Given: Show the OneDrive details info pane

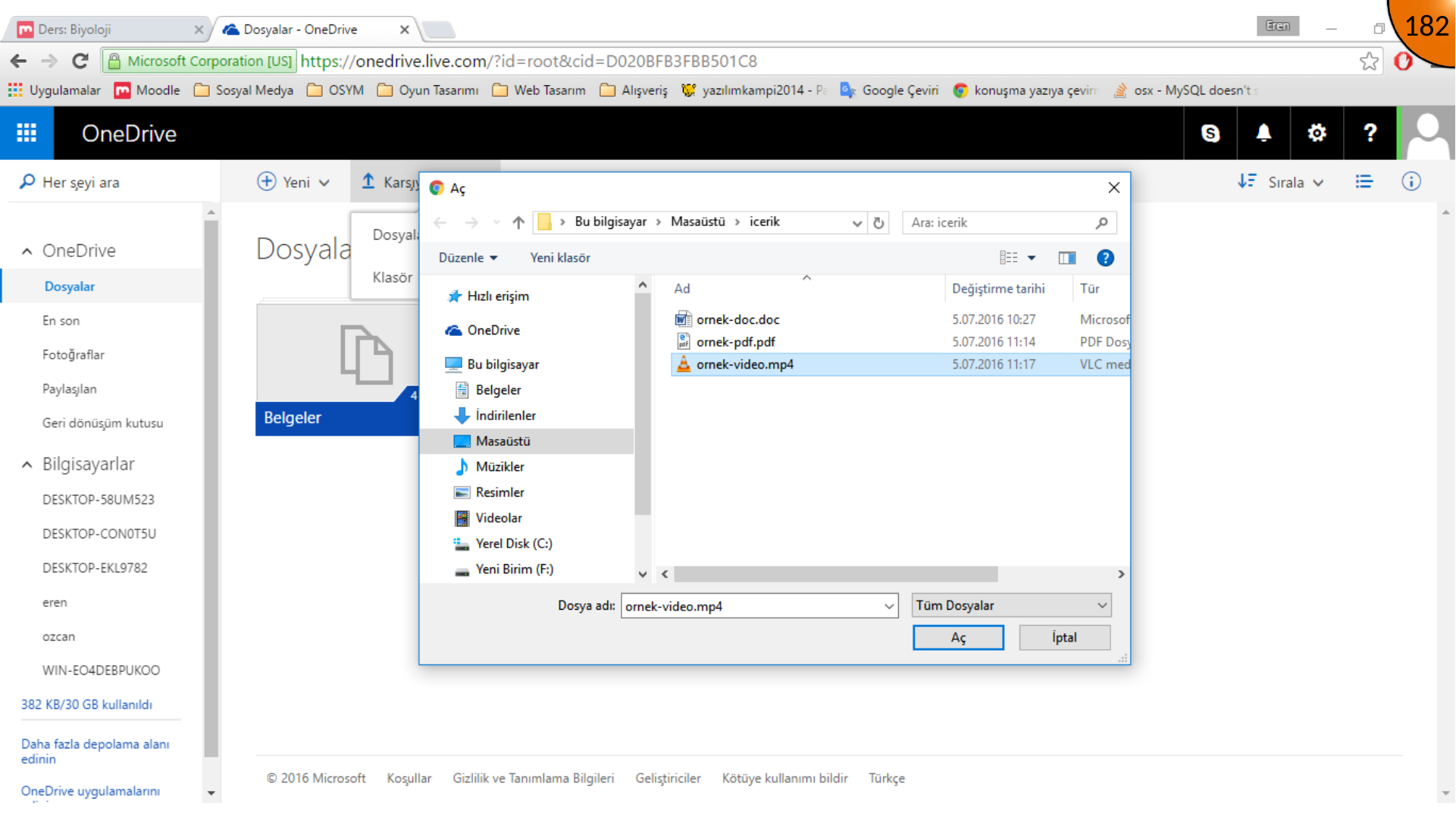Looking at the screenshot, I should pos(1411,182).
